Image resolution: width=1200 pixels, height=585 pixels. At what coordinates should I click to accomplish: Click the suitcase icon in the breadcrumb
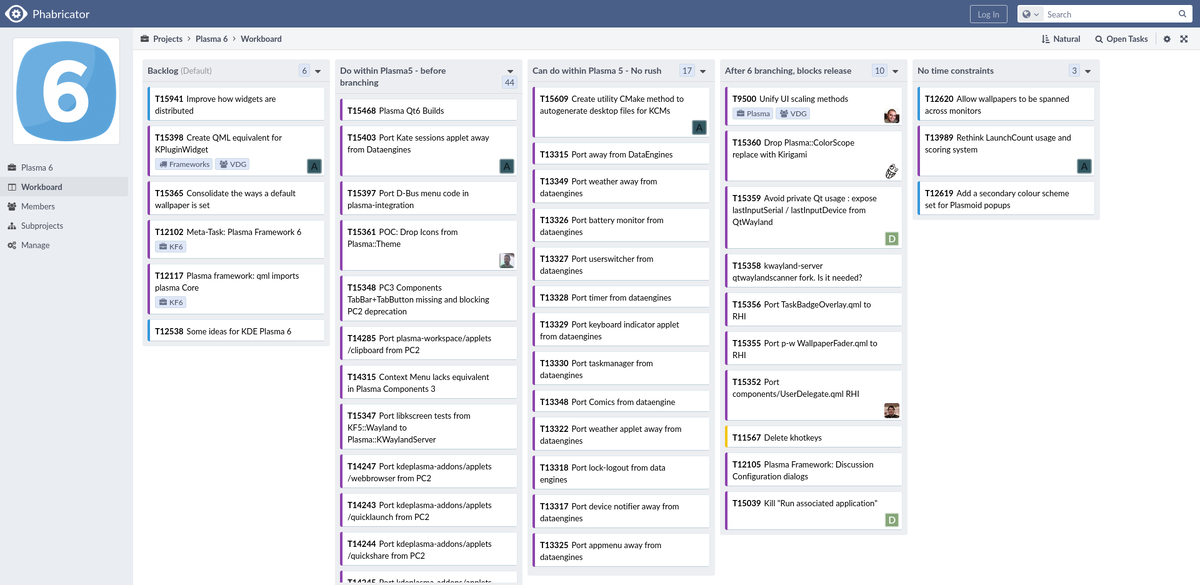point(145,39)
